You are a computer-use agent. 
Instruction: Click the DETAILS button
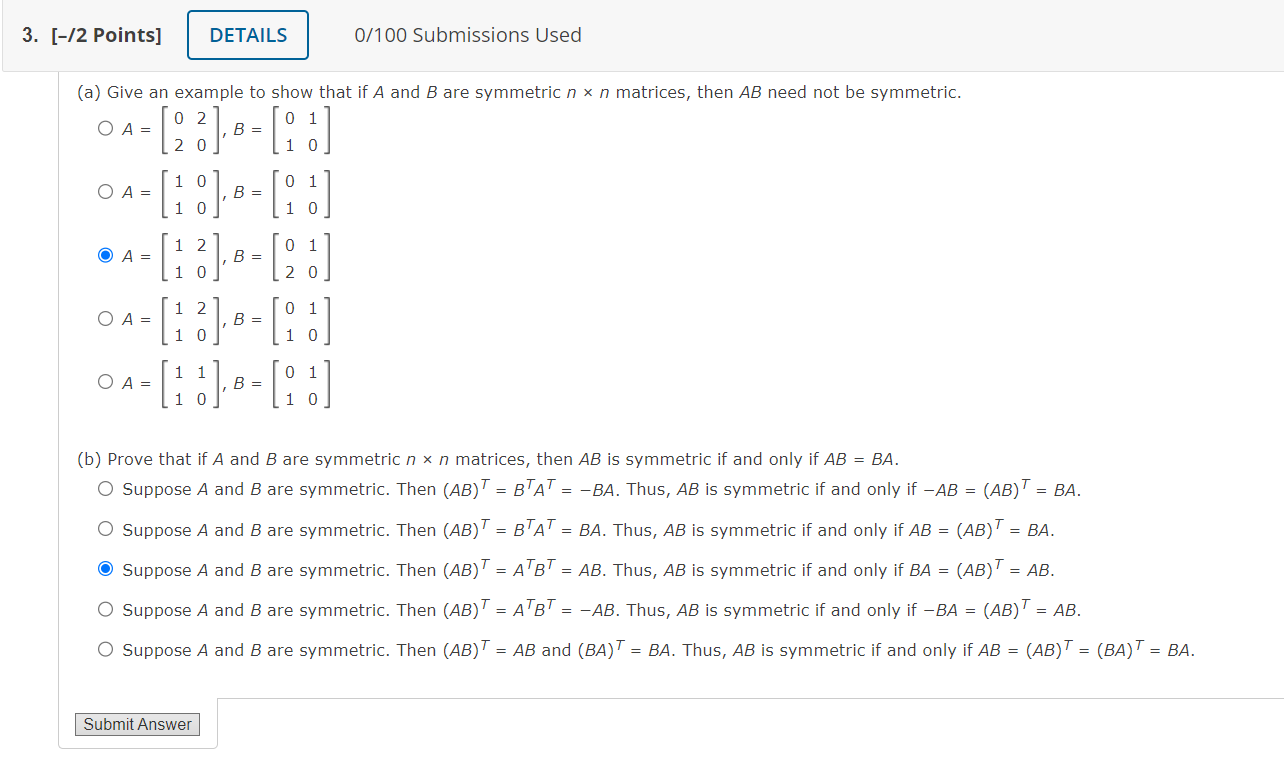point(247,34)
